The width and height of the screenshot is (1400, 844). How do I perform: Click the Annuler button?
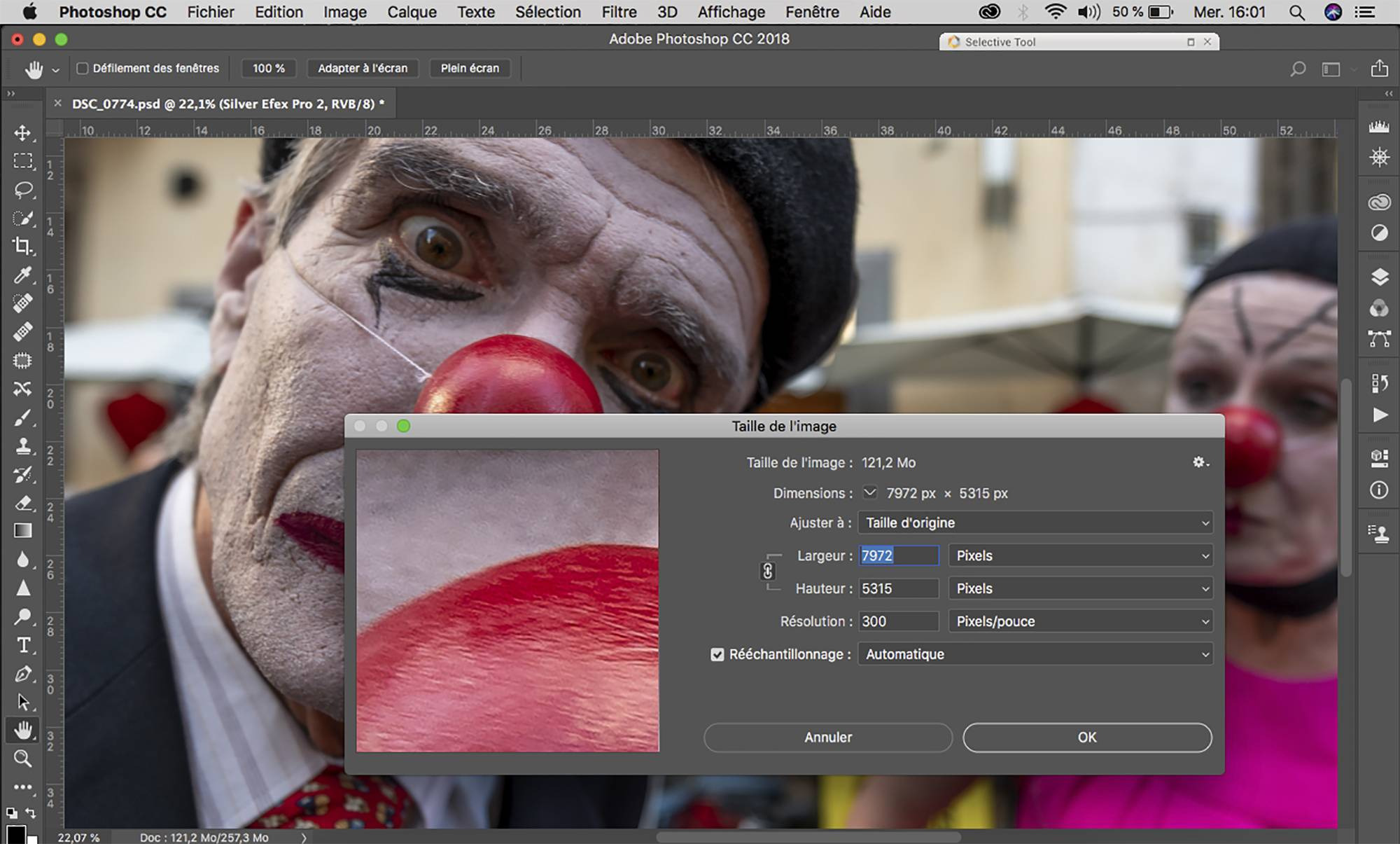(x=828, y=738)
